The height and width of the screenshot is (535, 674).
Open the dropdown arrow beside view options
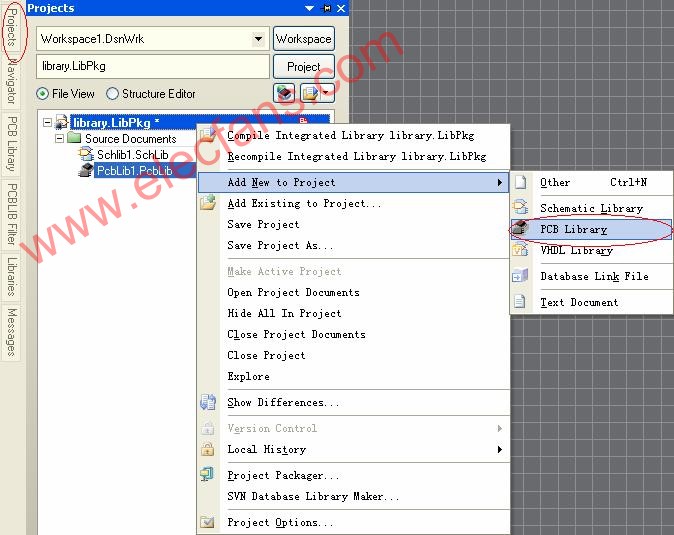pos(326,92)
